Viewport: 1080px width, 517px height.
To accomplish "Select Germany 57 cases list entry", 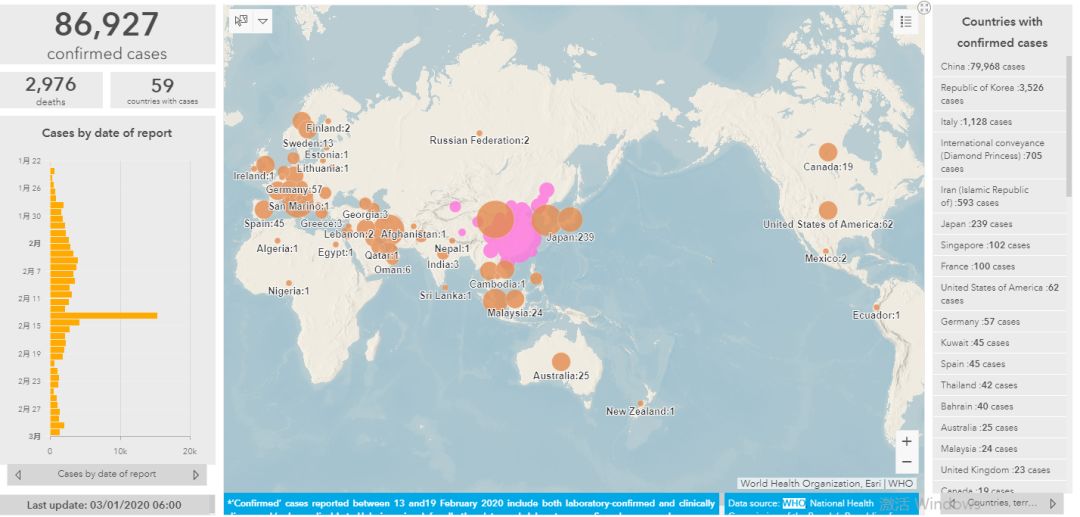I will coord(999,321).
